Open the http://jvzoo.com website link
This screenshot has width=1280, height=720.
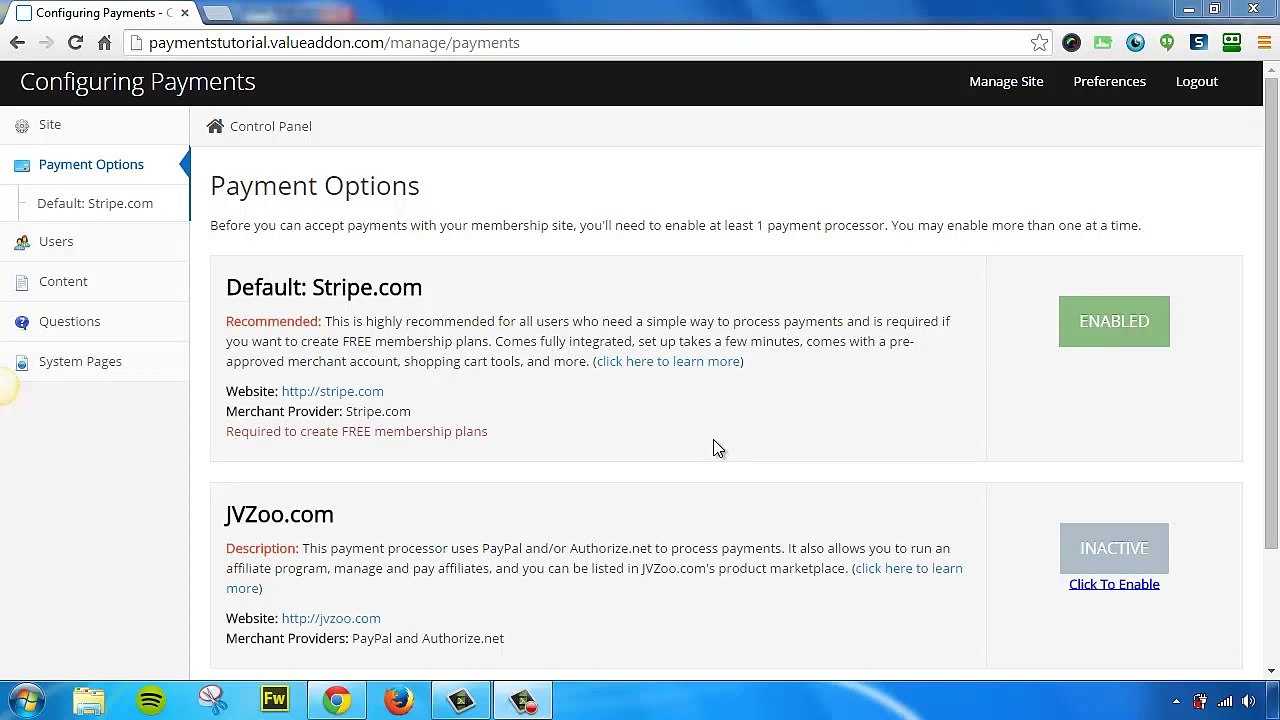[331, 618]
